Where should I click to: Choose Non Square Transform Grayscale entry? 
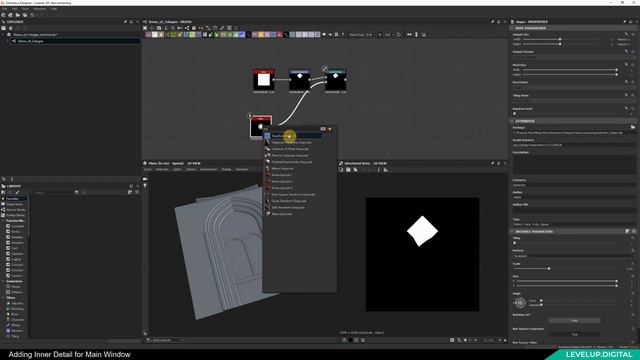(293, 194)
